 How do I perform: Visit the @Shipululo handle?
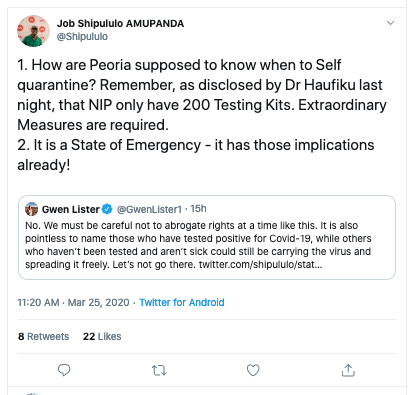82,36
